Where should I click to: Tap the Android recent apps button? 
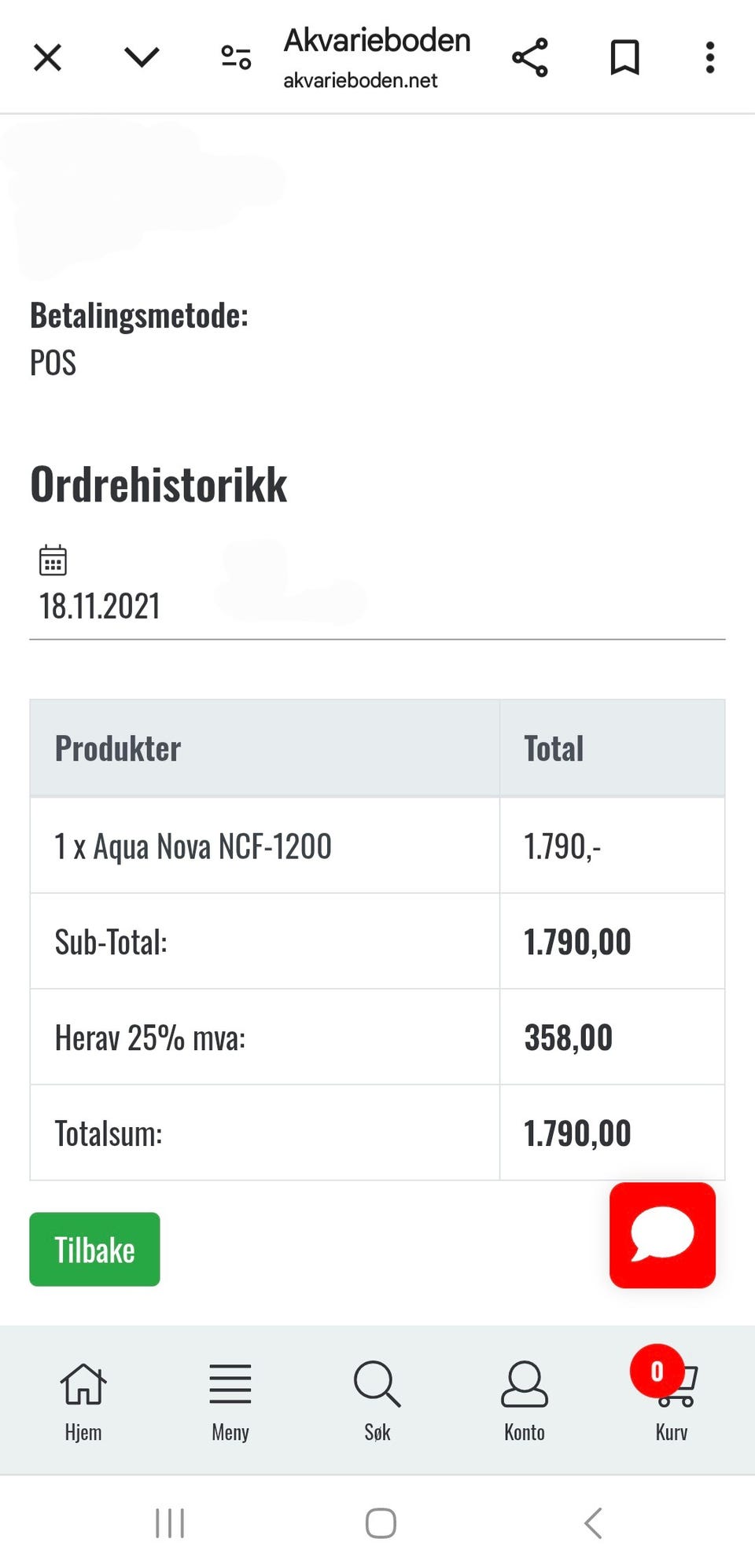pos(170,1522)
